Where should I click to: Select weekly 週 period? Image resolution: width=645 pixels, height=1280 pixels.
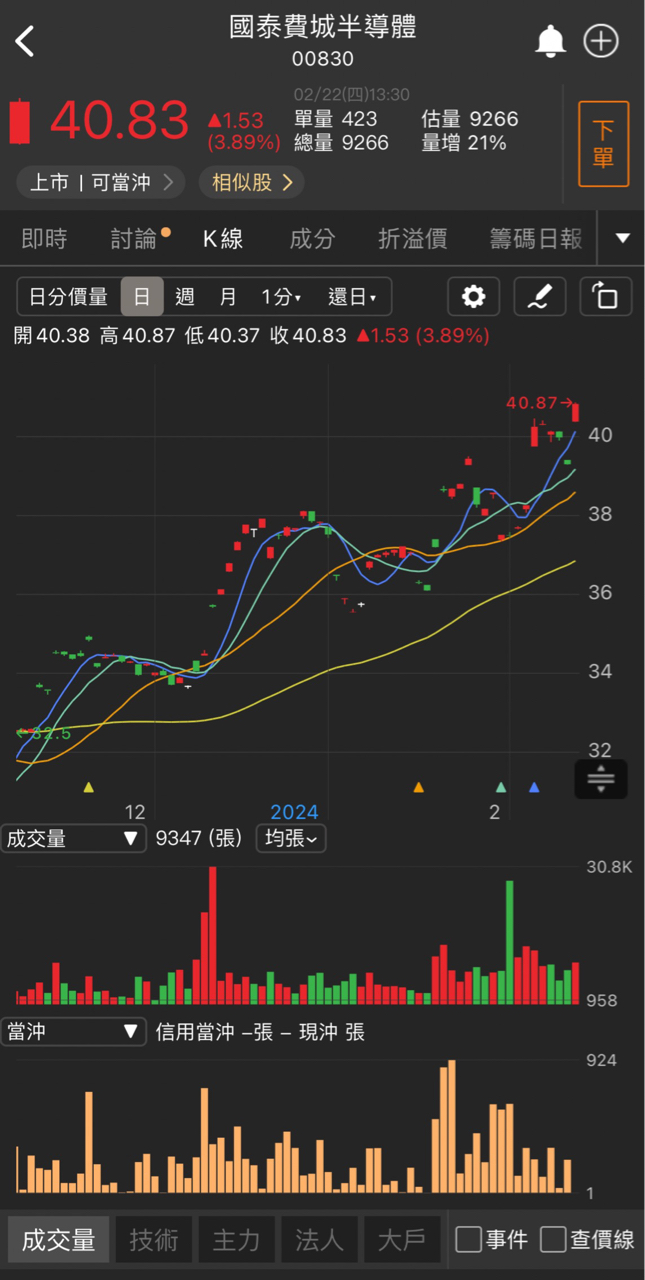coord(184,297)
